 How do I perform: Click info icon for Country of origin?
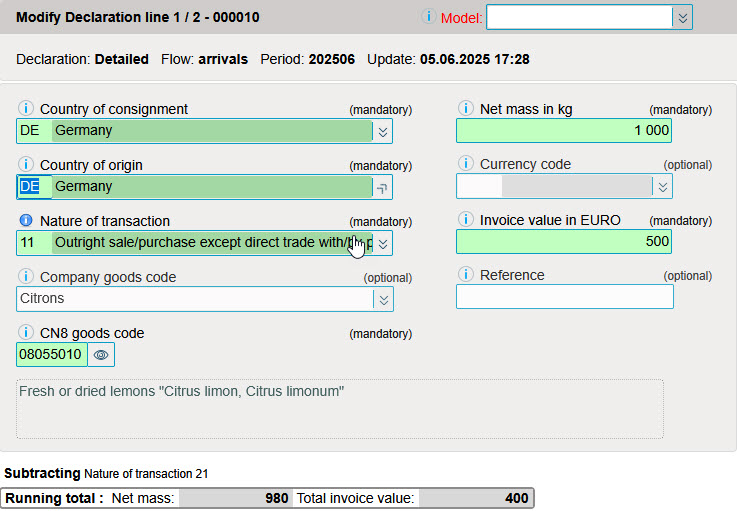coord(27,165)
